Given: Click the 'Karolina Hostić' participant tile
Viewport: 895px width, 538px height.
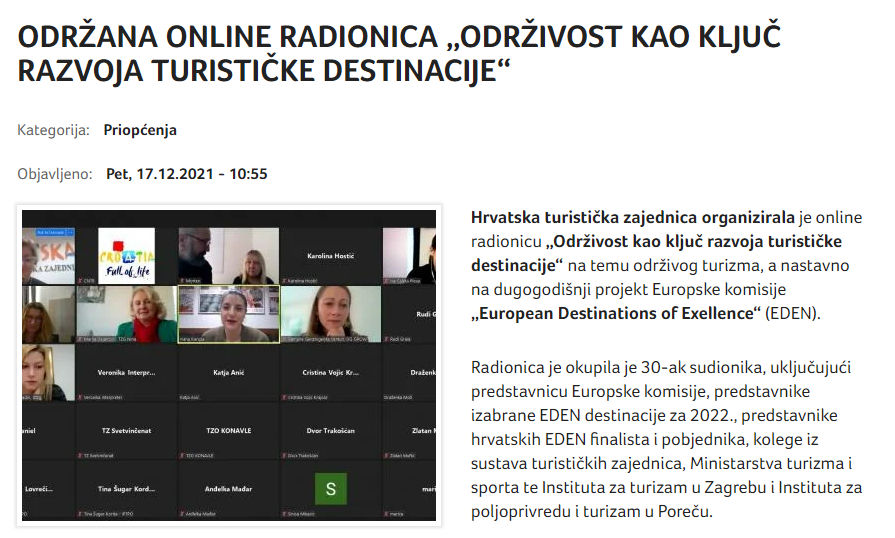Looking at the screenshot, I should click(330, 256).
